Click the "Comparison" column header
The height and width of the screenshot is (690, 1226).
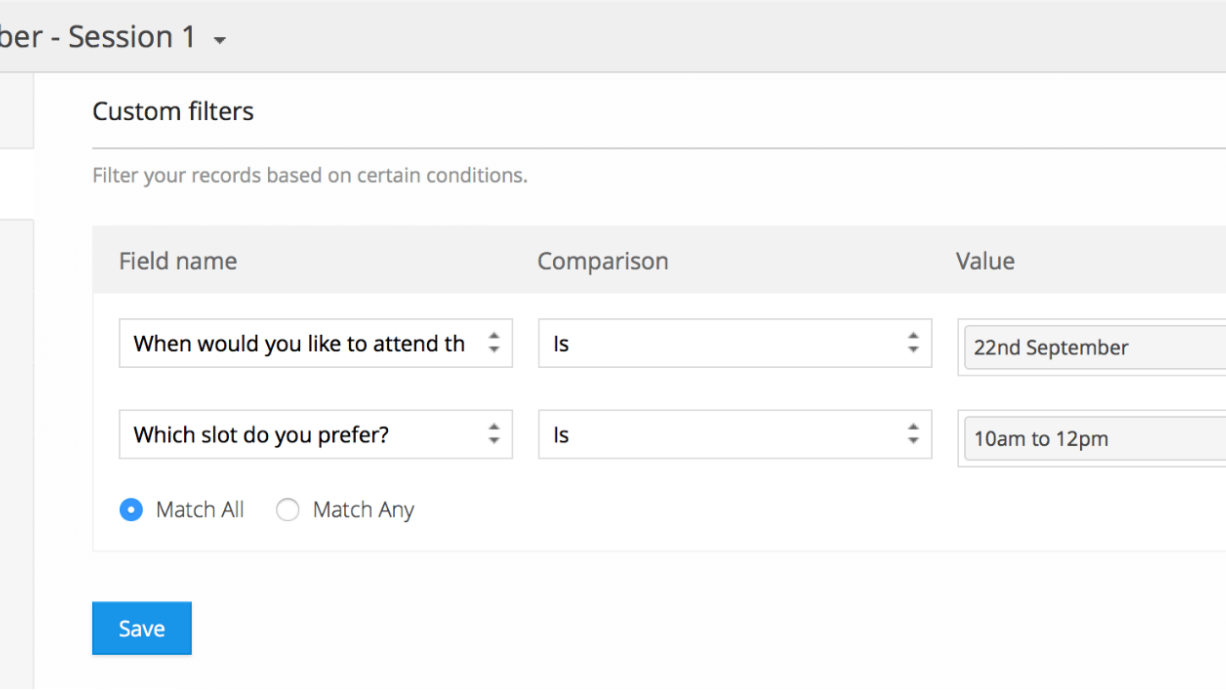(x=603, y=261)
